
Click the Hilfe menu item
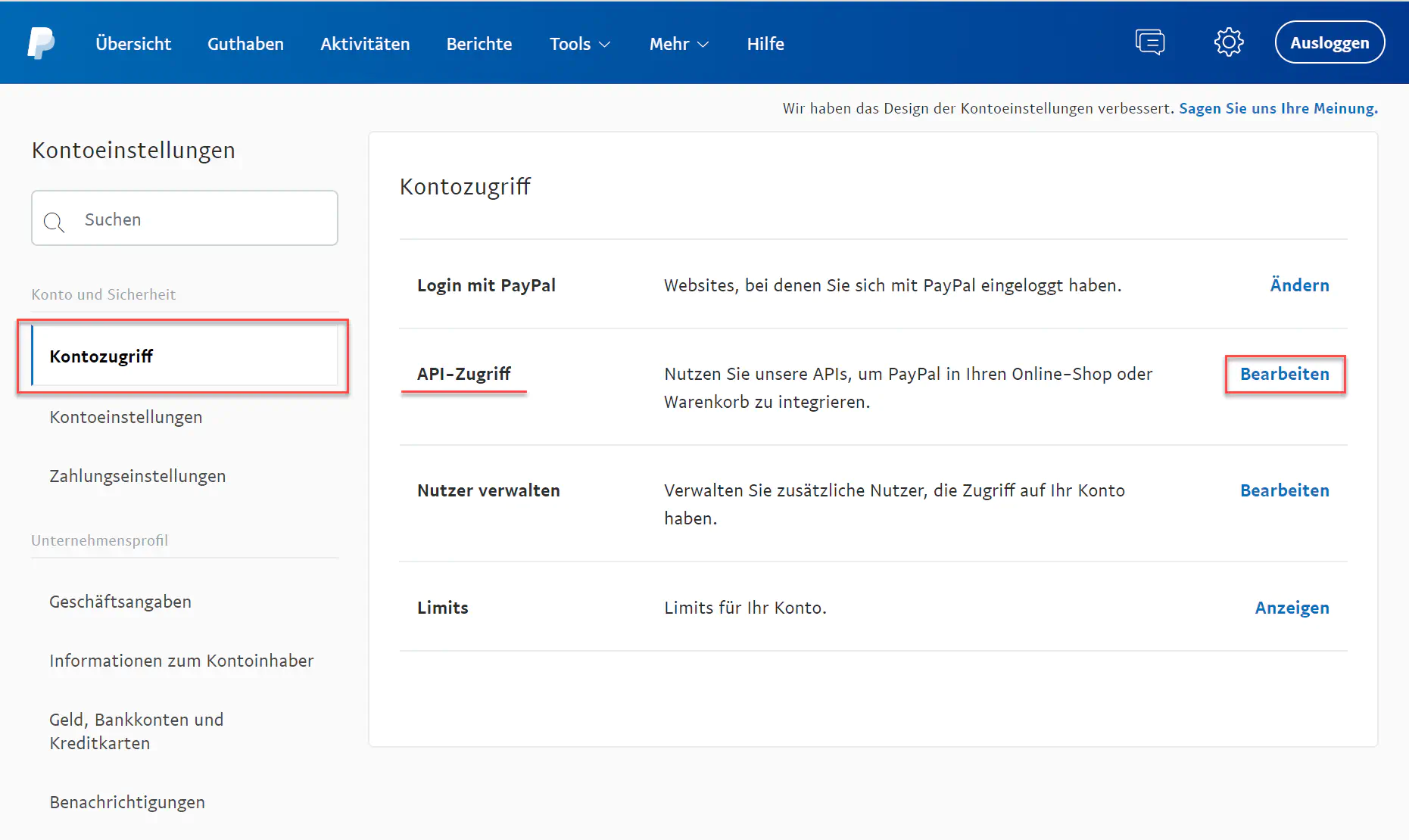[x=765, y=44]
